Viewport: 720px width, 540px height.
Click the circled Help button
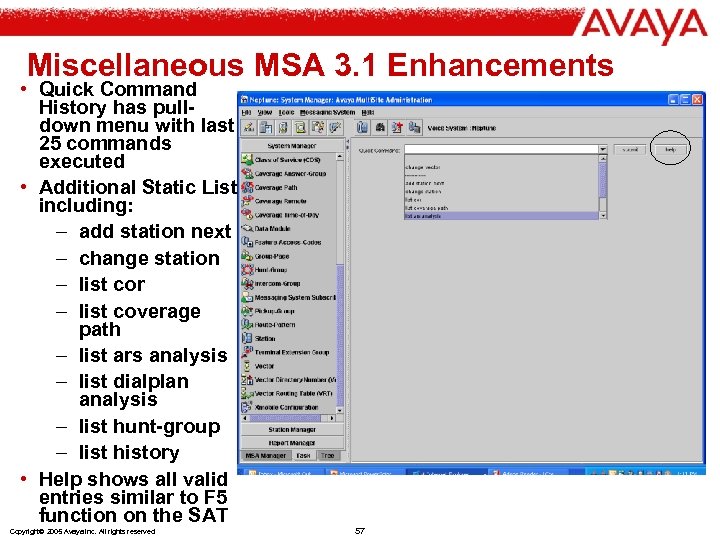pos(670,150)
